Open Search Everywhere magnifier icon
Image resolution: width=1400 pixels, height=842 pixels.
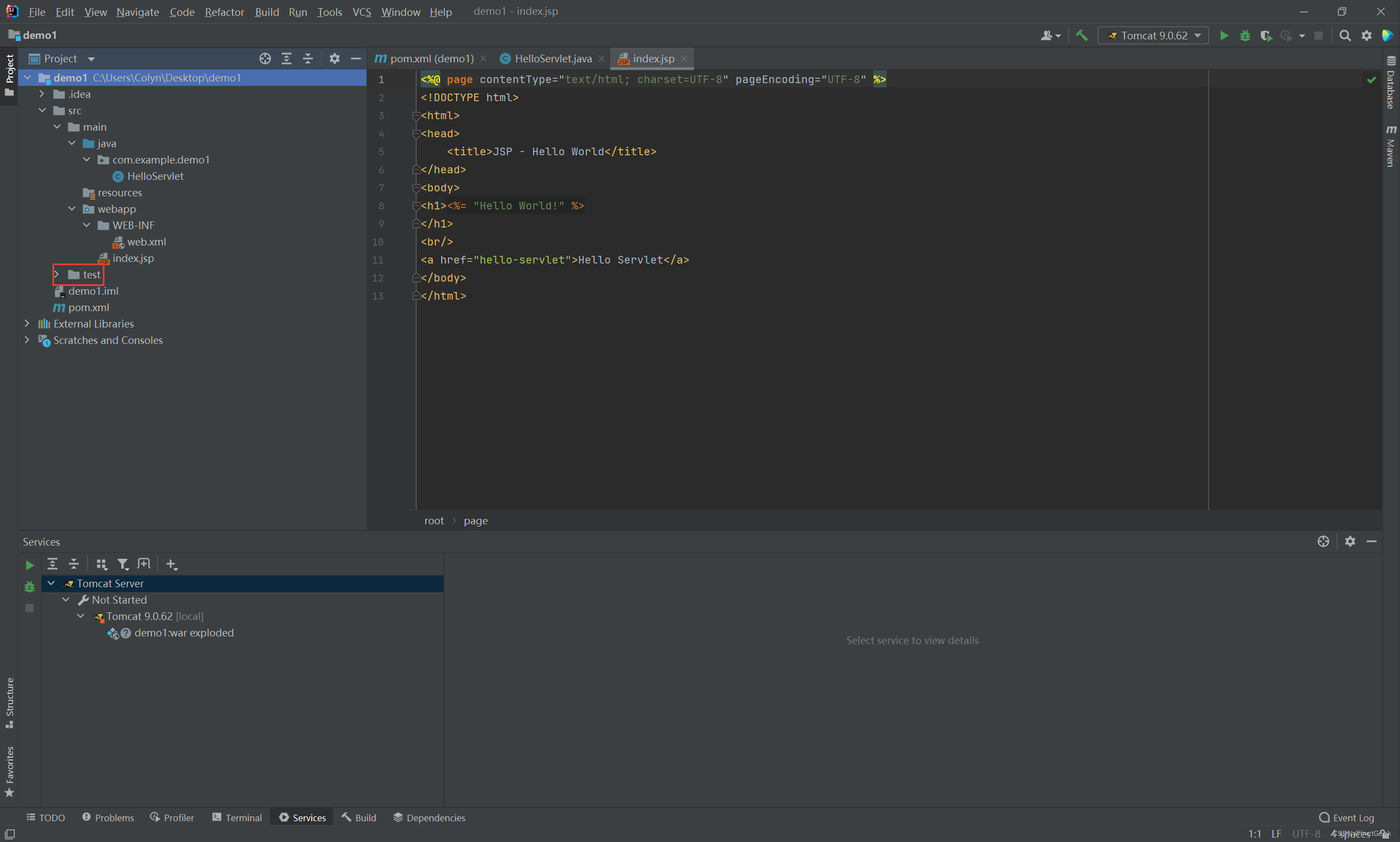coord(1344,36)
